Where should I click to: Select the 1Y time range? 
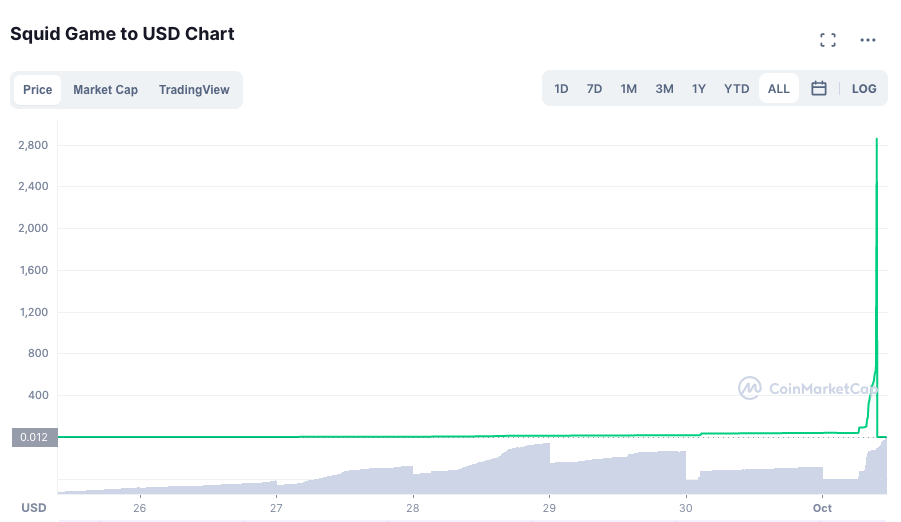[699, 89]
